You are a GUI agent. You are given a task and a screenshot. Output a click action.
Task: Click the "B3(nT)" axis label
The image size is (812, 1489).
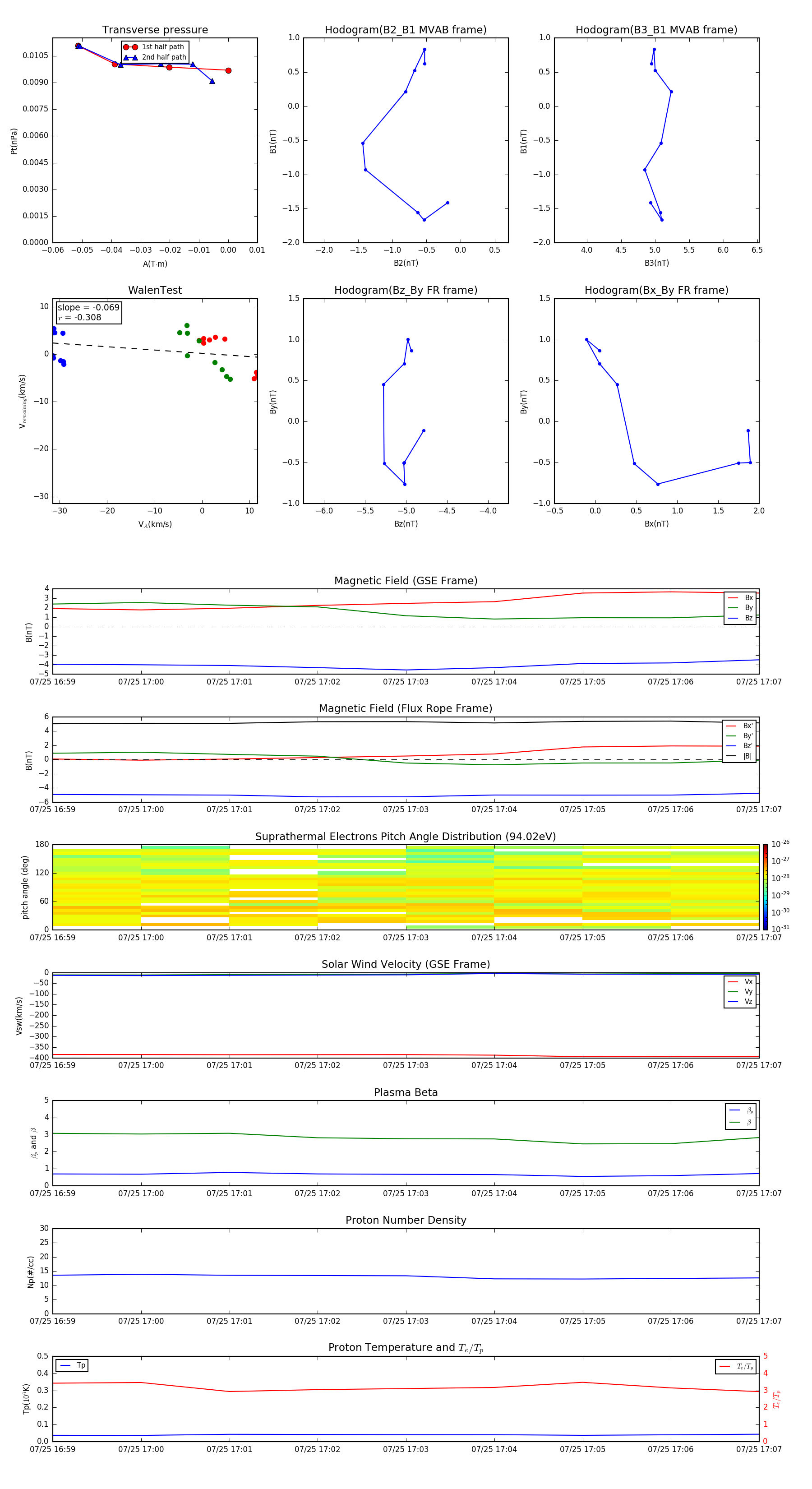pos(656,263)
